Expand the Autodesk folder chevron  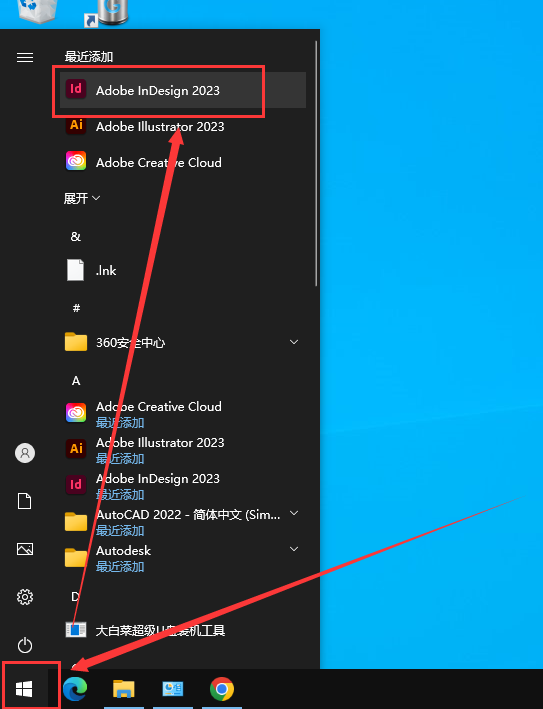[x=294, y=549]
